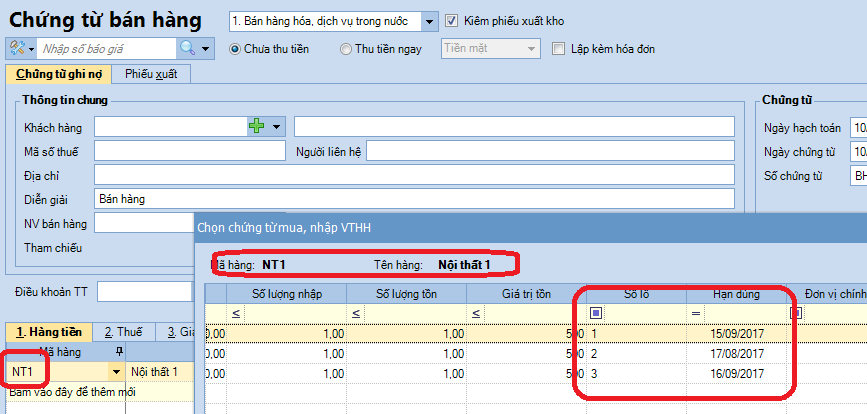Click the ≤ filter operator under 'Giá trị tồn'
The height and width of the screenshot is (414, 867).
[x=476, y=314]
